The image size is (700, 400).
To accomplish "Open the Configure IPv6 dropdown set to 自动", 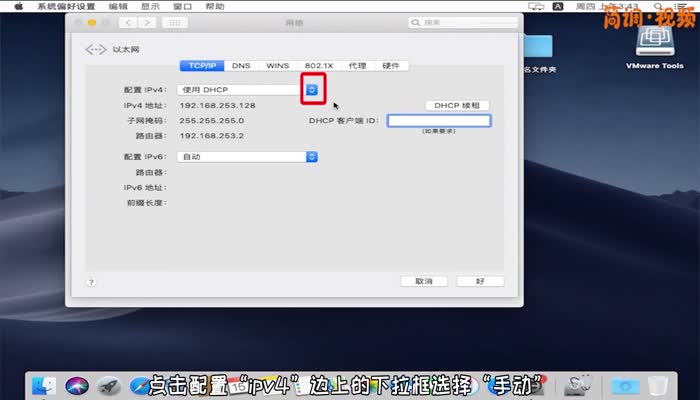I will pyautogui.click(x=312, y=157).
